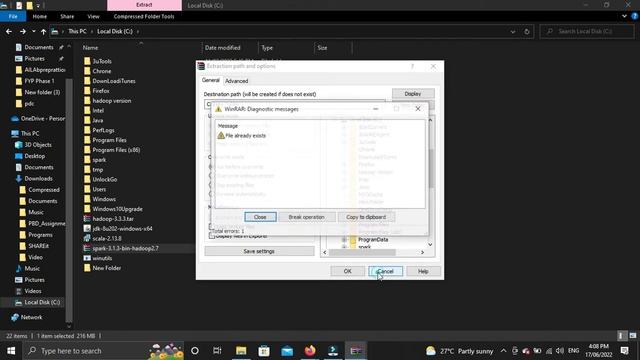Sort by Type column header
The height and width of the screenshot is (360, 640).
point(267,48)
